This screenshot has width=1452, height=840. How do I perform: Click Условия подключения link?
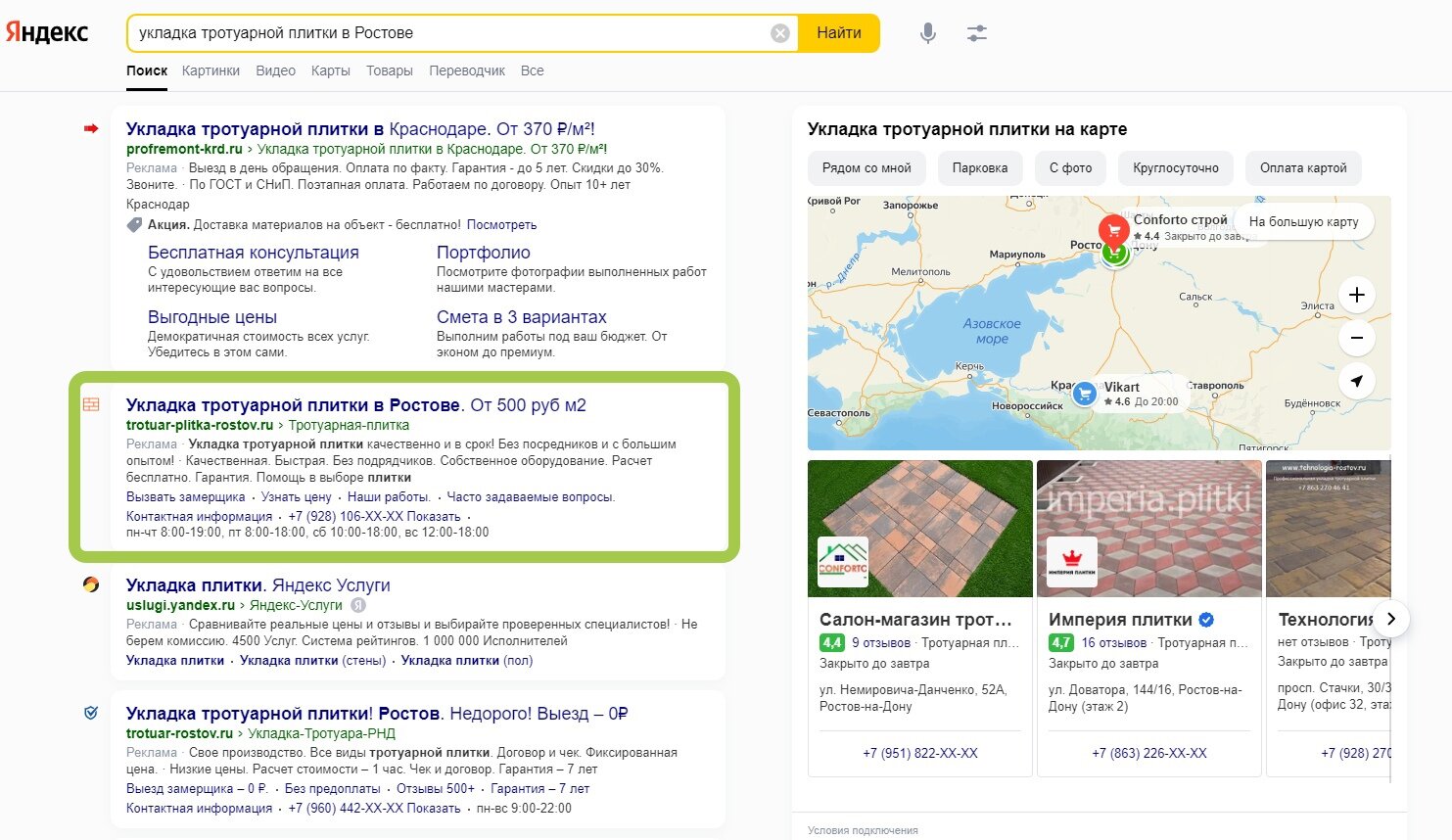pyautogui.click(x=863, y=830)
